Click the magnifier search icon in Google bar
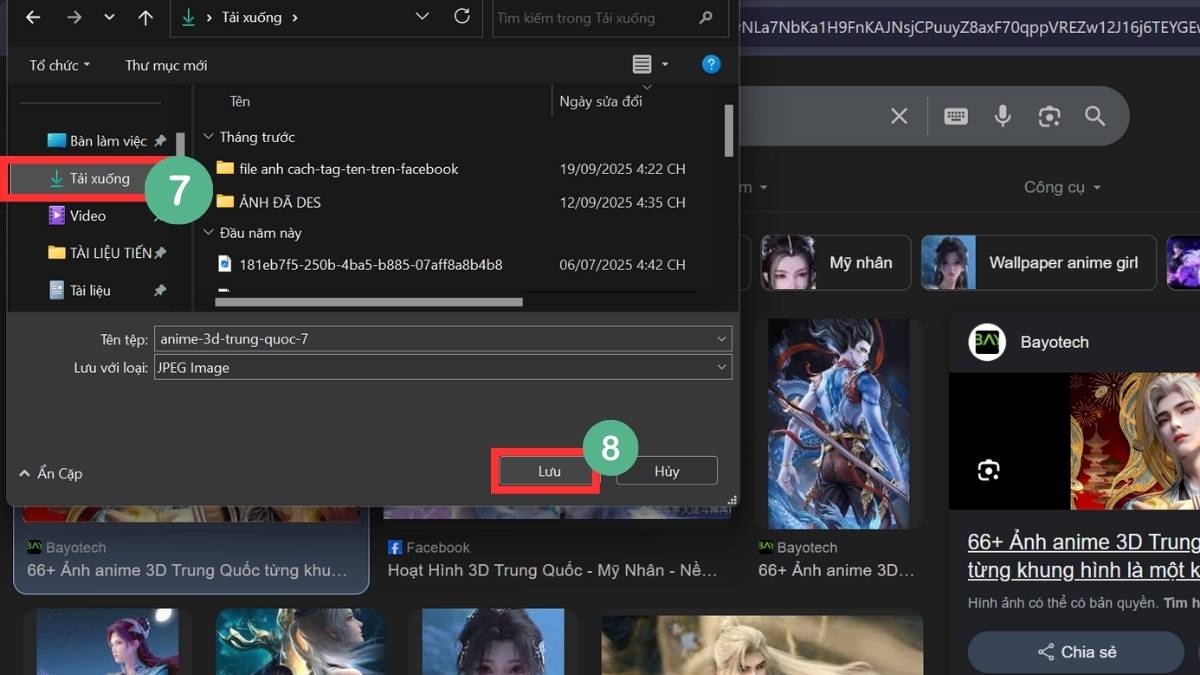This screenshot has height=675, width=1200. point(1095,116)
